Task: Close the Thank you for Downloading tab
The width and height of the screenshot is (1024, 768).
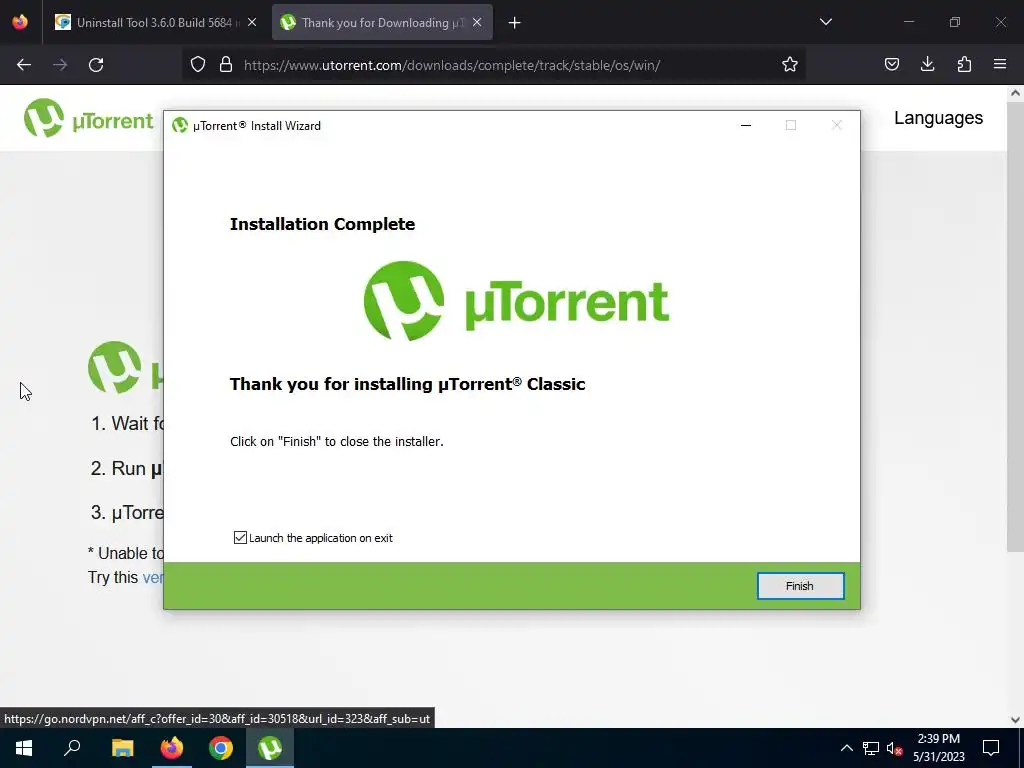Action: tap(477, 23)
